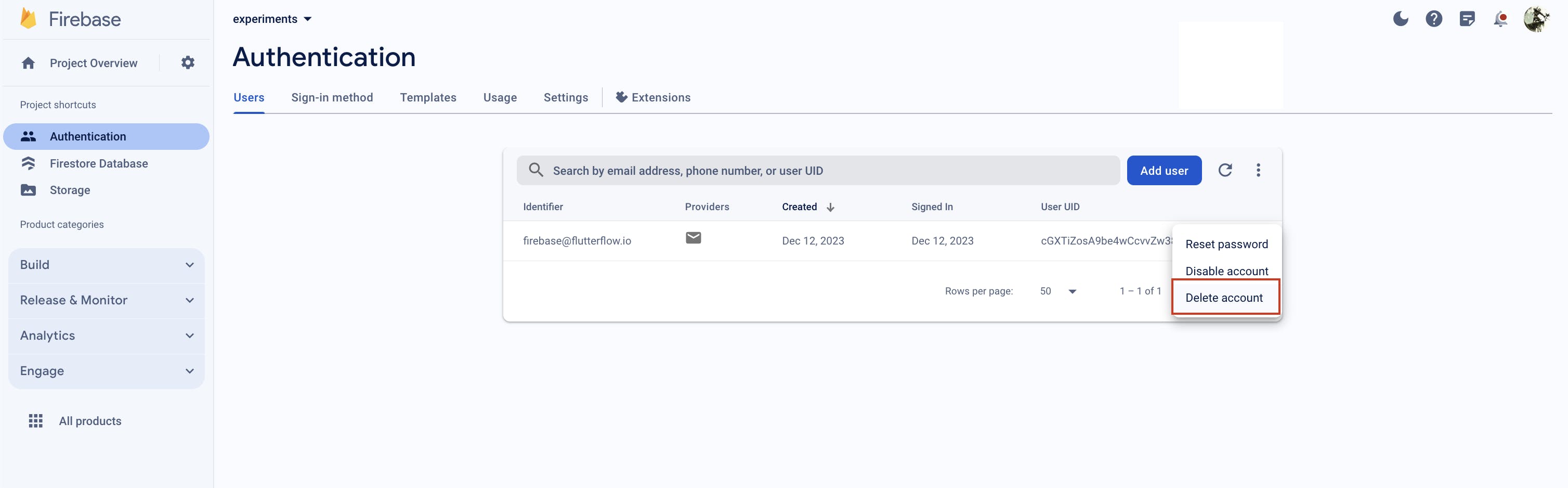
Task: Open the release notes icon
Action: (x=1467, y=19)
